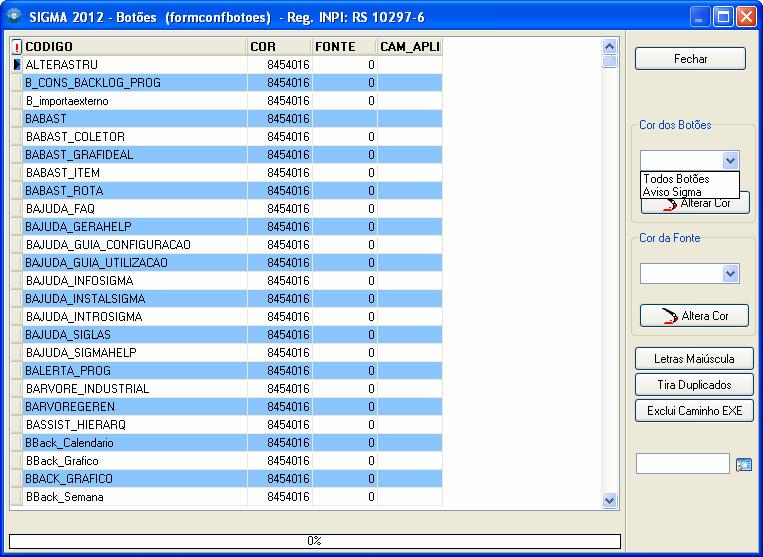Click the SIGMA app icon in title bar
The width and height of the screenshot is (763, 557).
(x=14, y=17)
